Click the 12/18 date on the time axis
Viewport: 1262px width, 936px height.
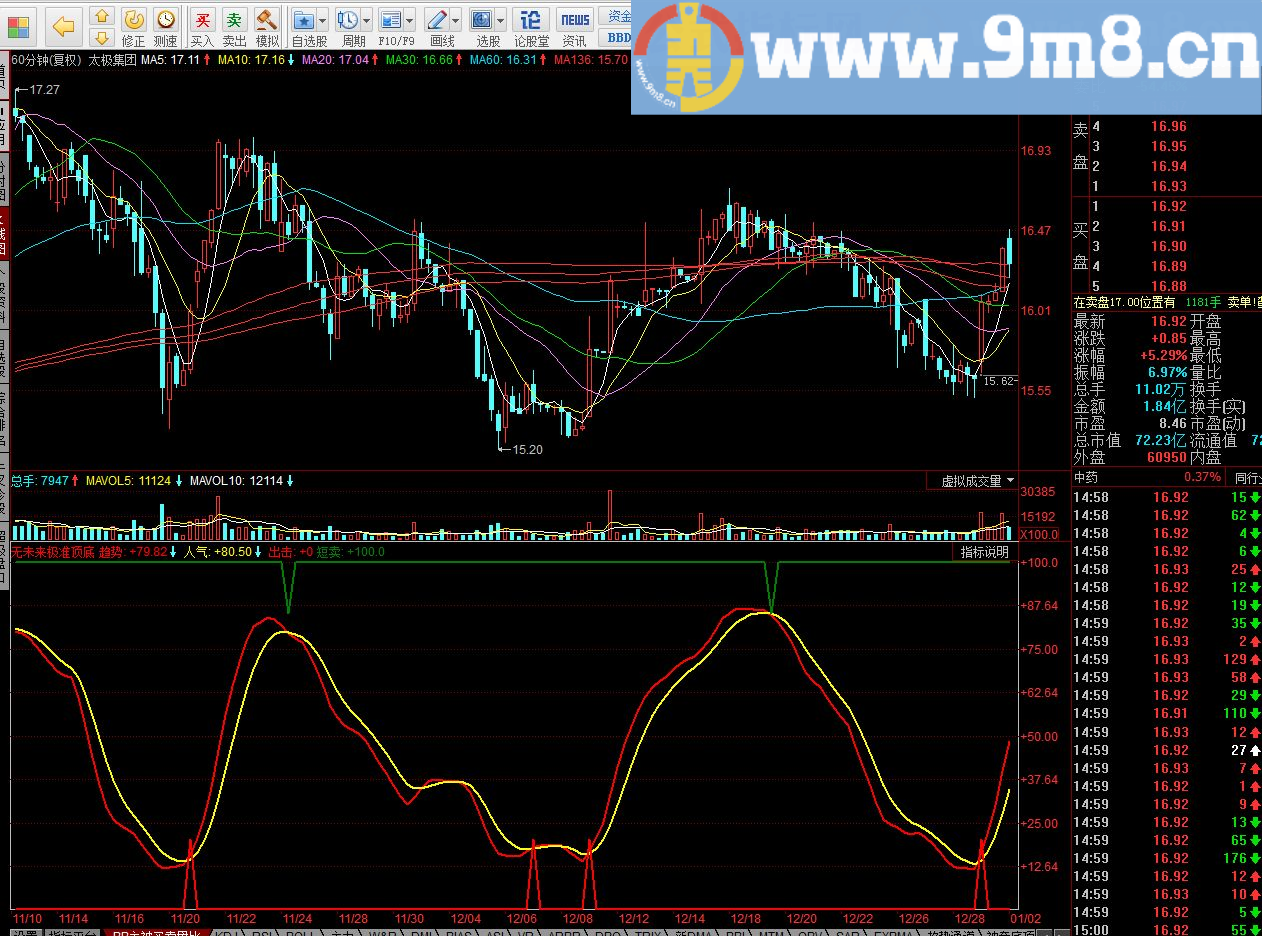(746, 917)
